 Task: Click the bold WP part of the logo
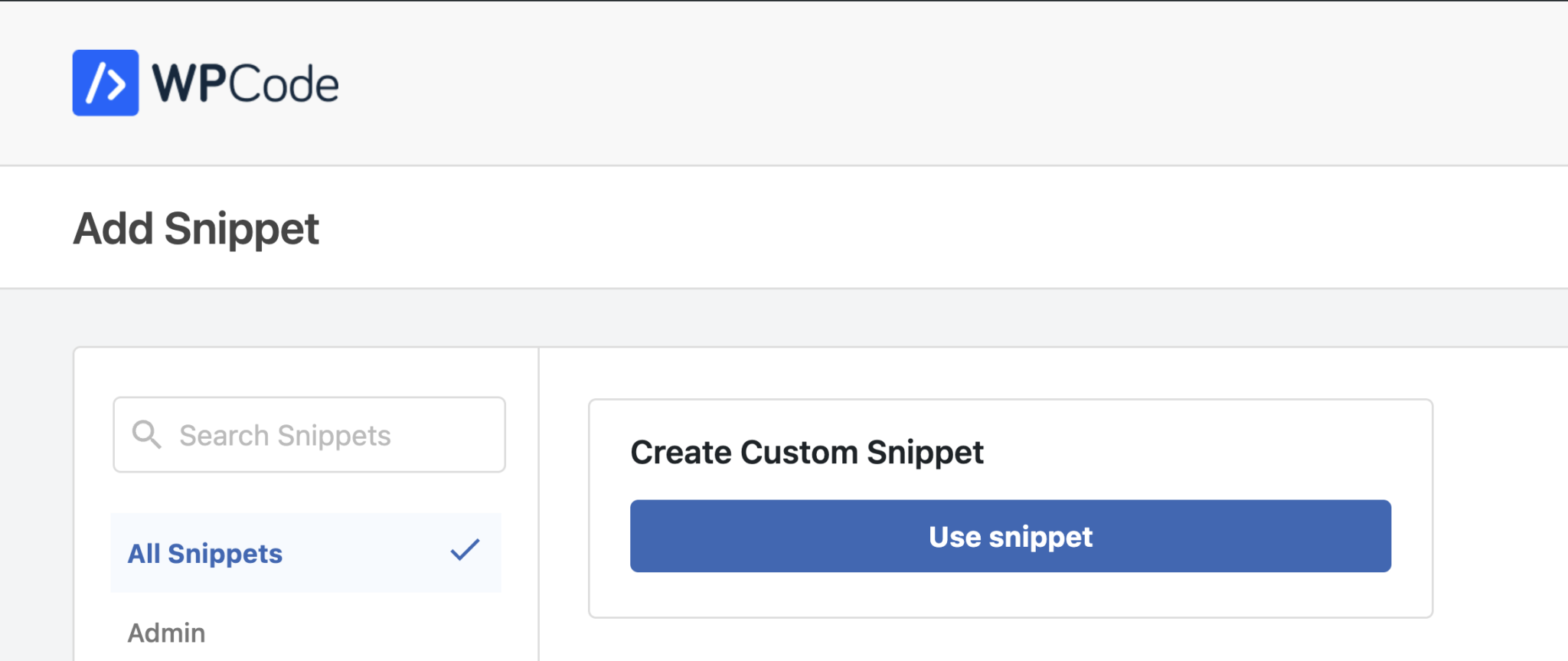click(x=188, y=83)
